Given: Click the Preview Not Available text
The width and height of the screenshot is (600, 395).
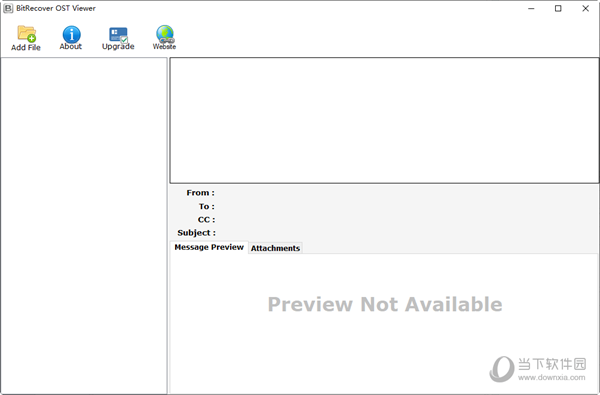Looking at the screenshot, I should (385, 305).
